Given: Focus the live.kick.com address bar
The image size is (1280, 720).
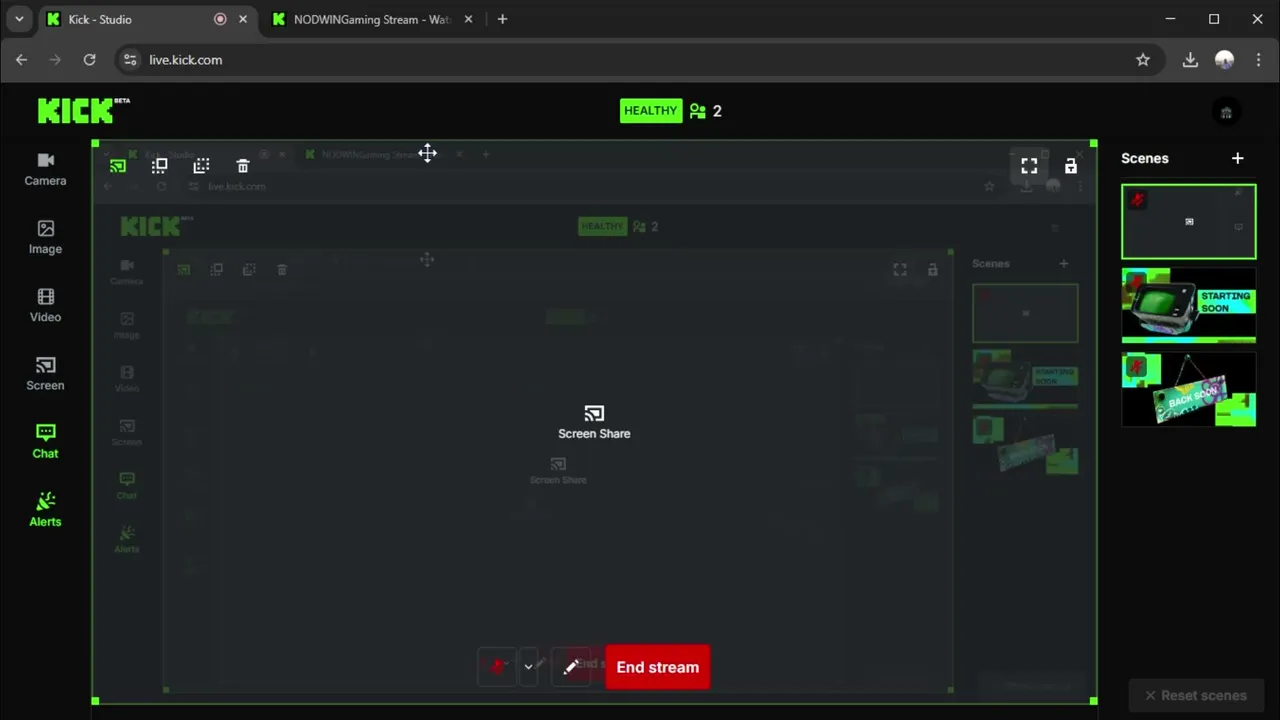Looking at the screenshot, I should point(640,60).
